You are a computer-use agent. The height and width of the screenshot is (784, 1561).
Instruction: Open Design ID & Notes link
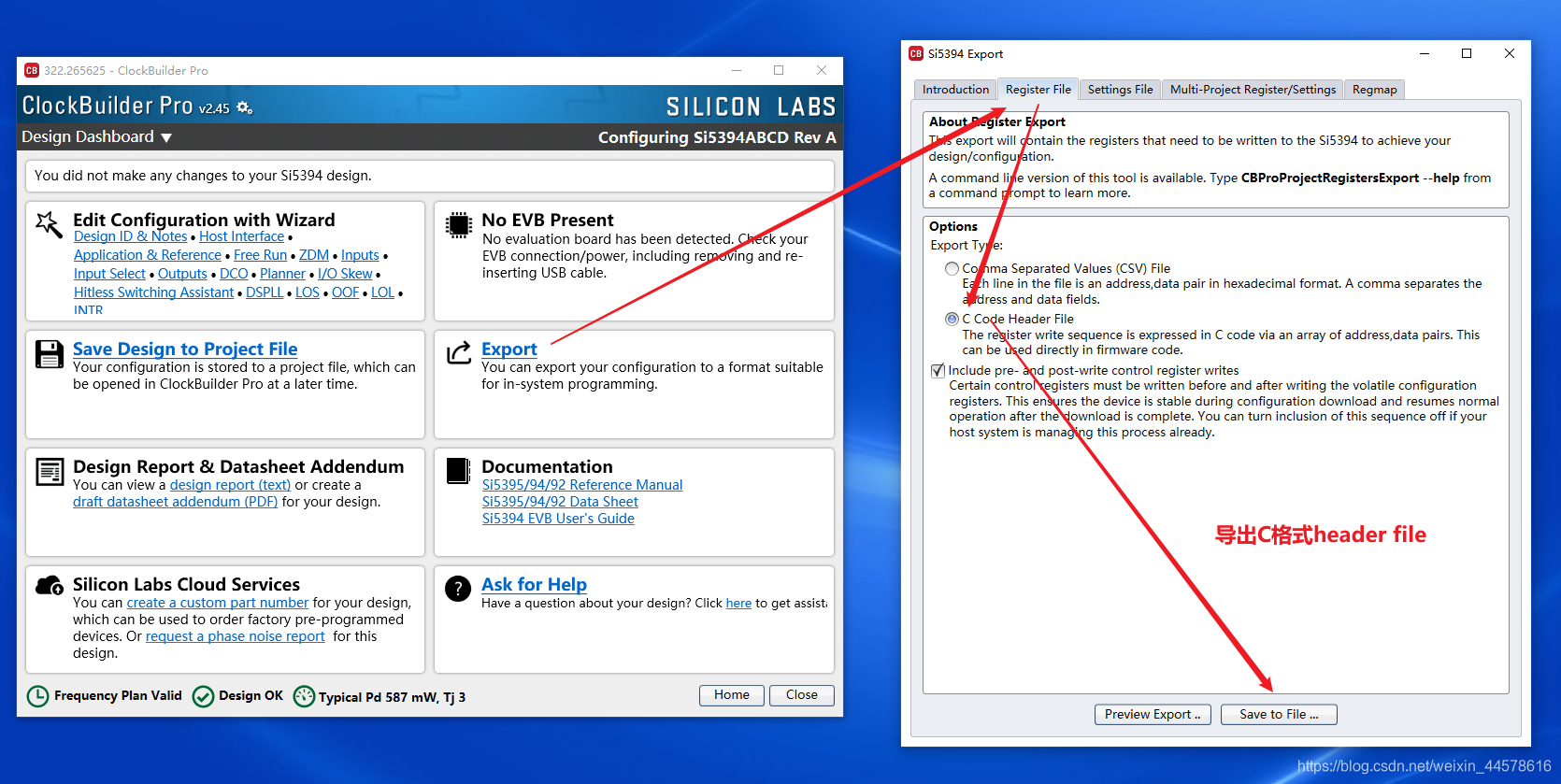click(x=130, y=236)
